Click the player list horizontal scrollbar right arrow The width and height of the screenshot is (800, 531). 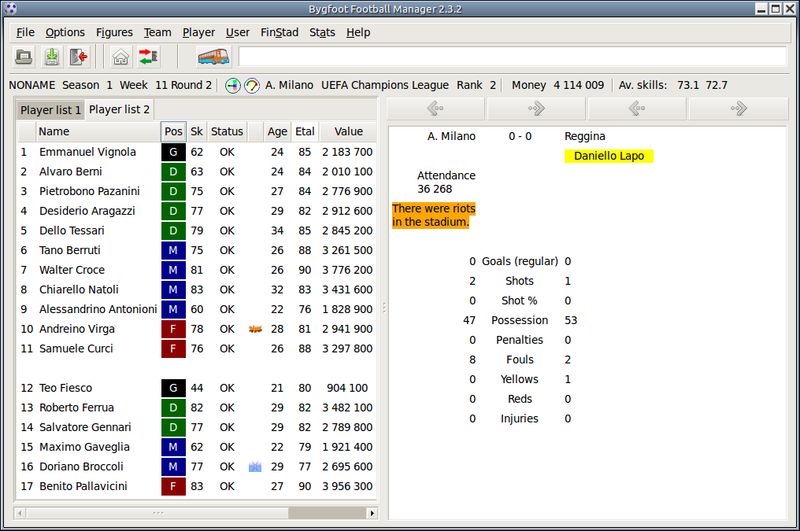pos(372,513)
